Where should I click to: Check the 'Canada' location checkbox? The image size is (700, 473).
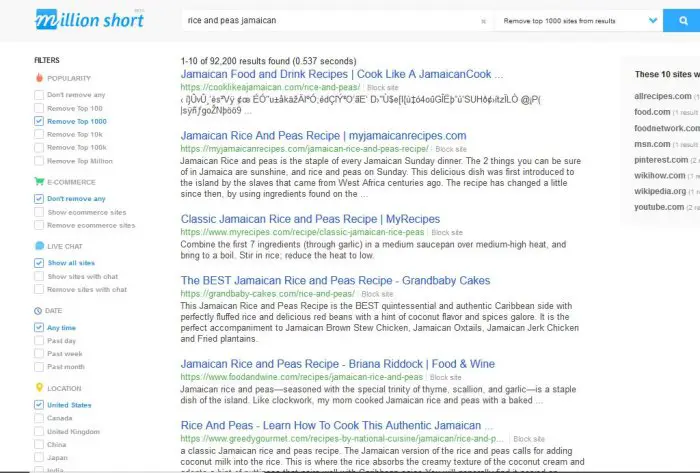39,418
